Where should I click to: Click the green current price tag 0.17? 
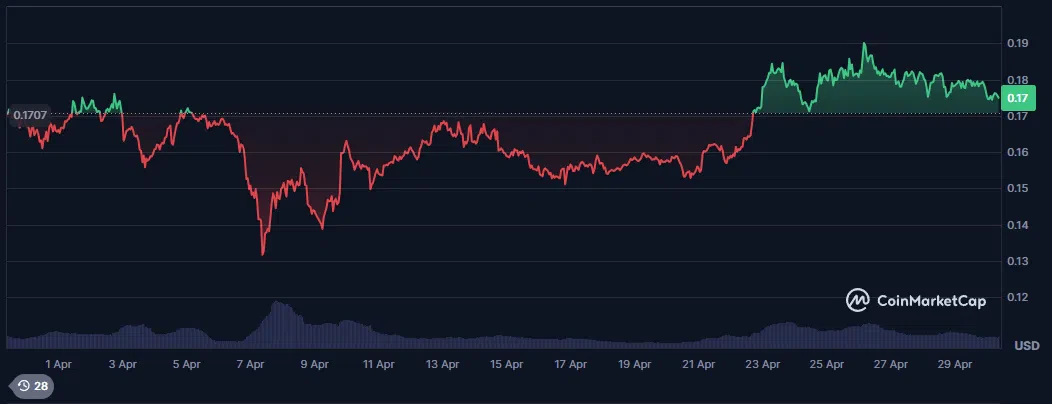pos(1018,99)
